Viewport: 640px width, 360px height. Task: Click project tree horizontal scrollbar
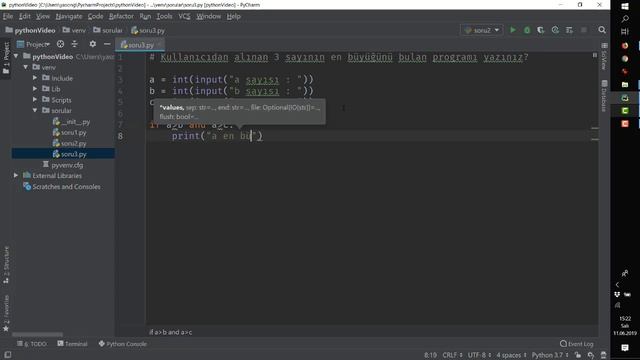click(38, 334)
